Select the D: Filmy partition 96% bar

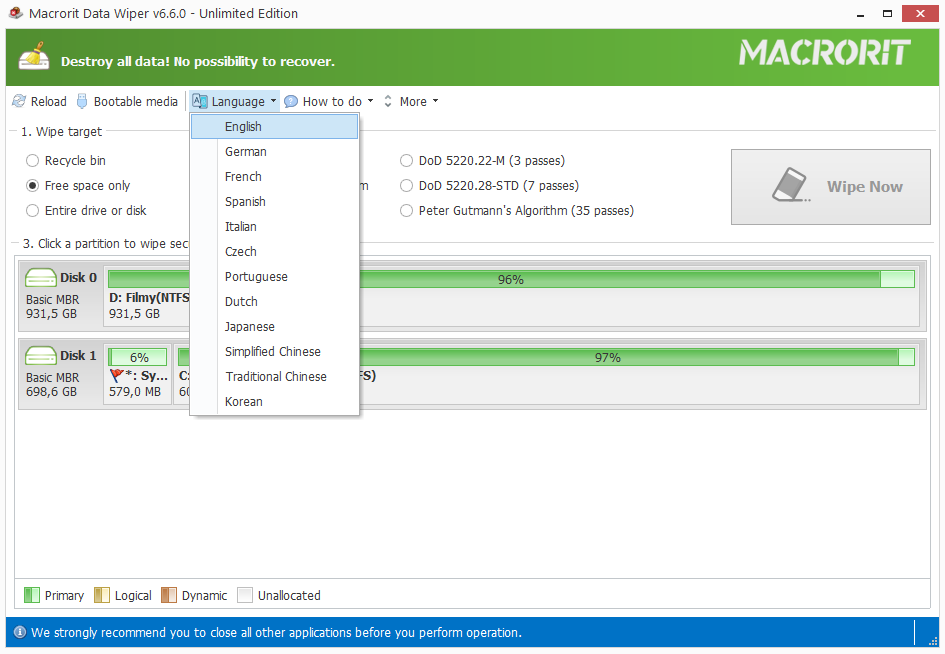pos(511,279)
